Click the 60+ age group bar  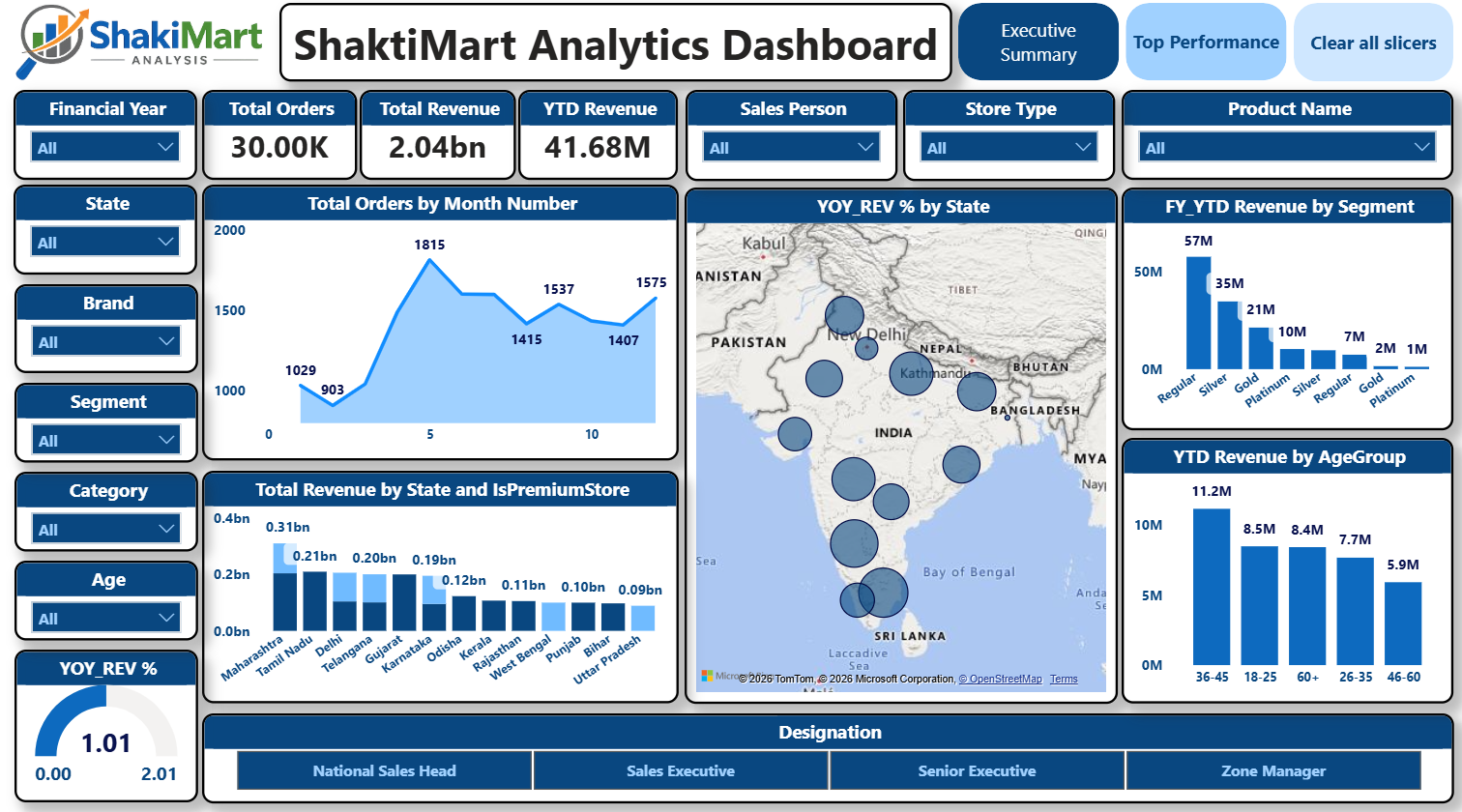[1307, 606]
